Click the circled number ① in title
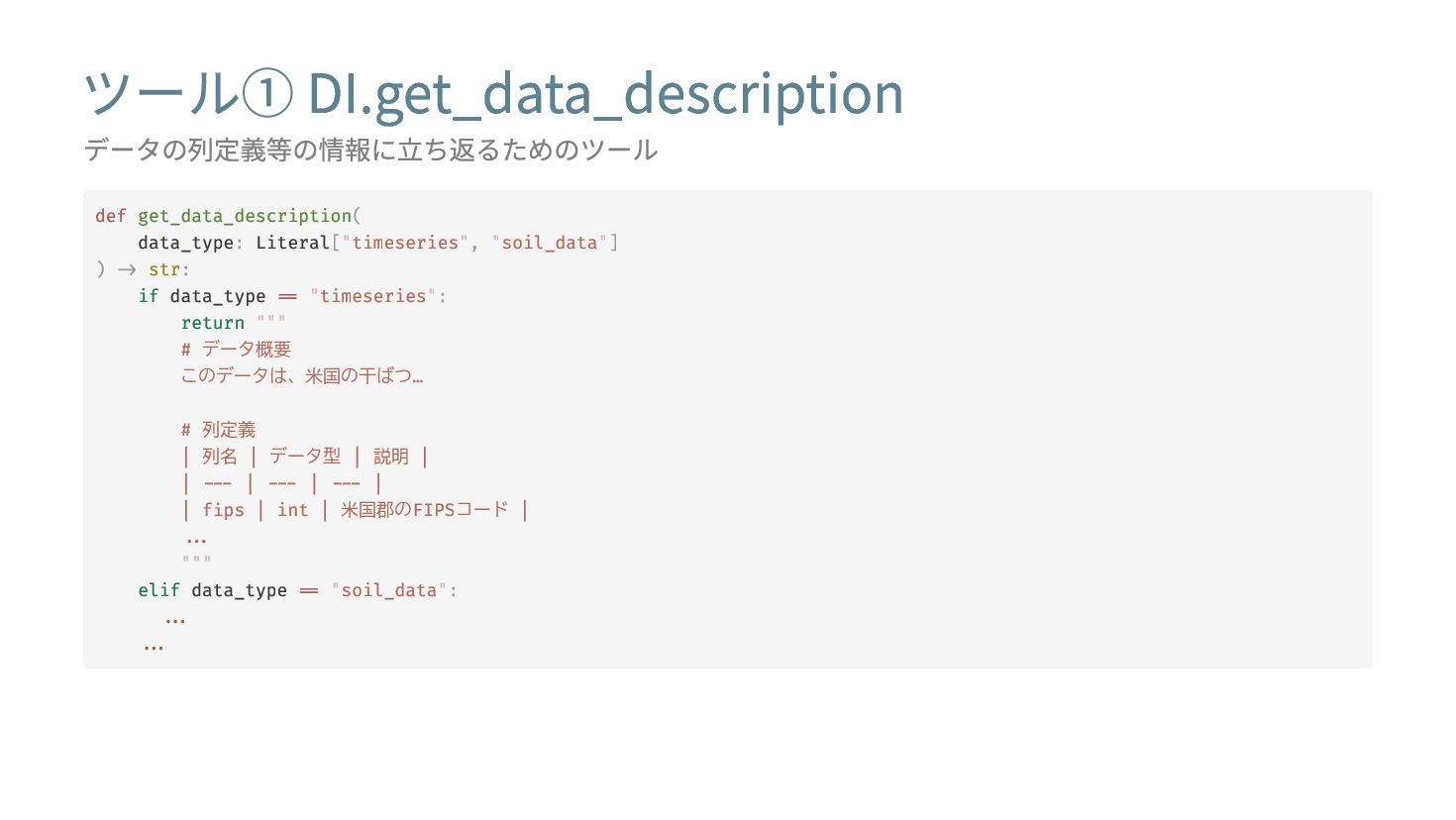This screenshot has width=1456, height=820. [x=266, y=94]
